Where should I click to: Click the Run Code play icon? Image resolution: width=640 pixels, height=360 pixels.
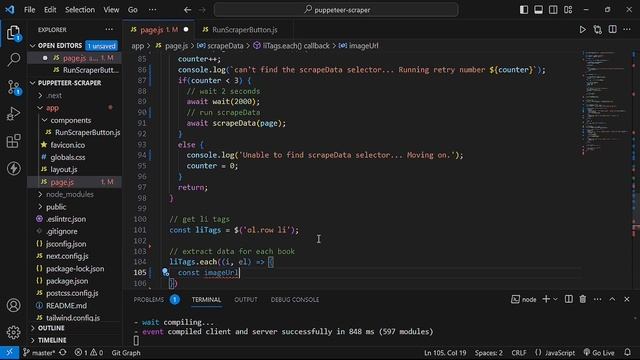pos(582,30)
